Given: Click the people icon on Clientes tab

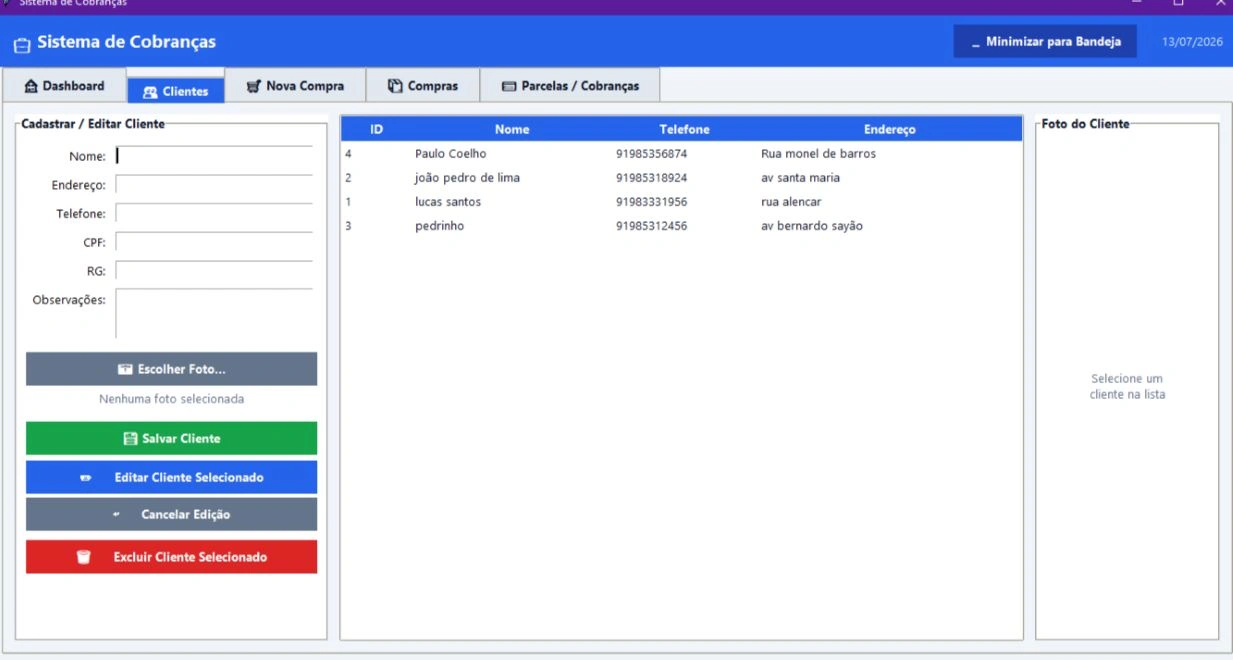Looking at the screenshot, I should (x=150, y=92).
